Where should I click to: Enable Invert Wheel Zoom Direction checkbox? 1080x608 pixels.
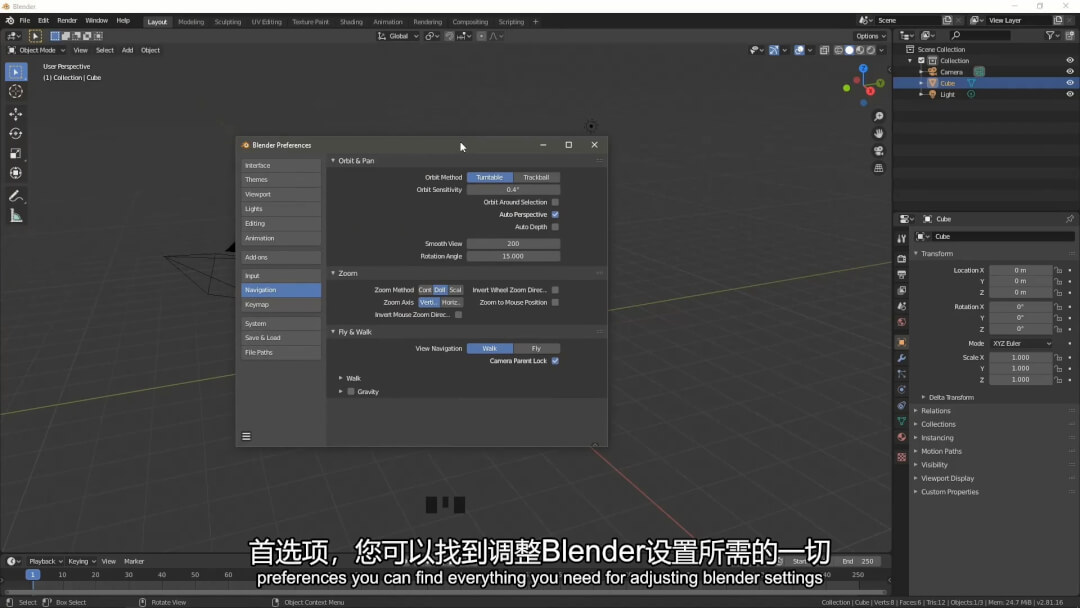(x=555, y=290)
